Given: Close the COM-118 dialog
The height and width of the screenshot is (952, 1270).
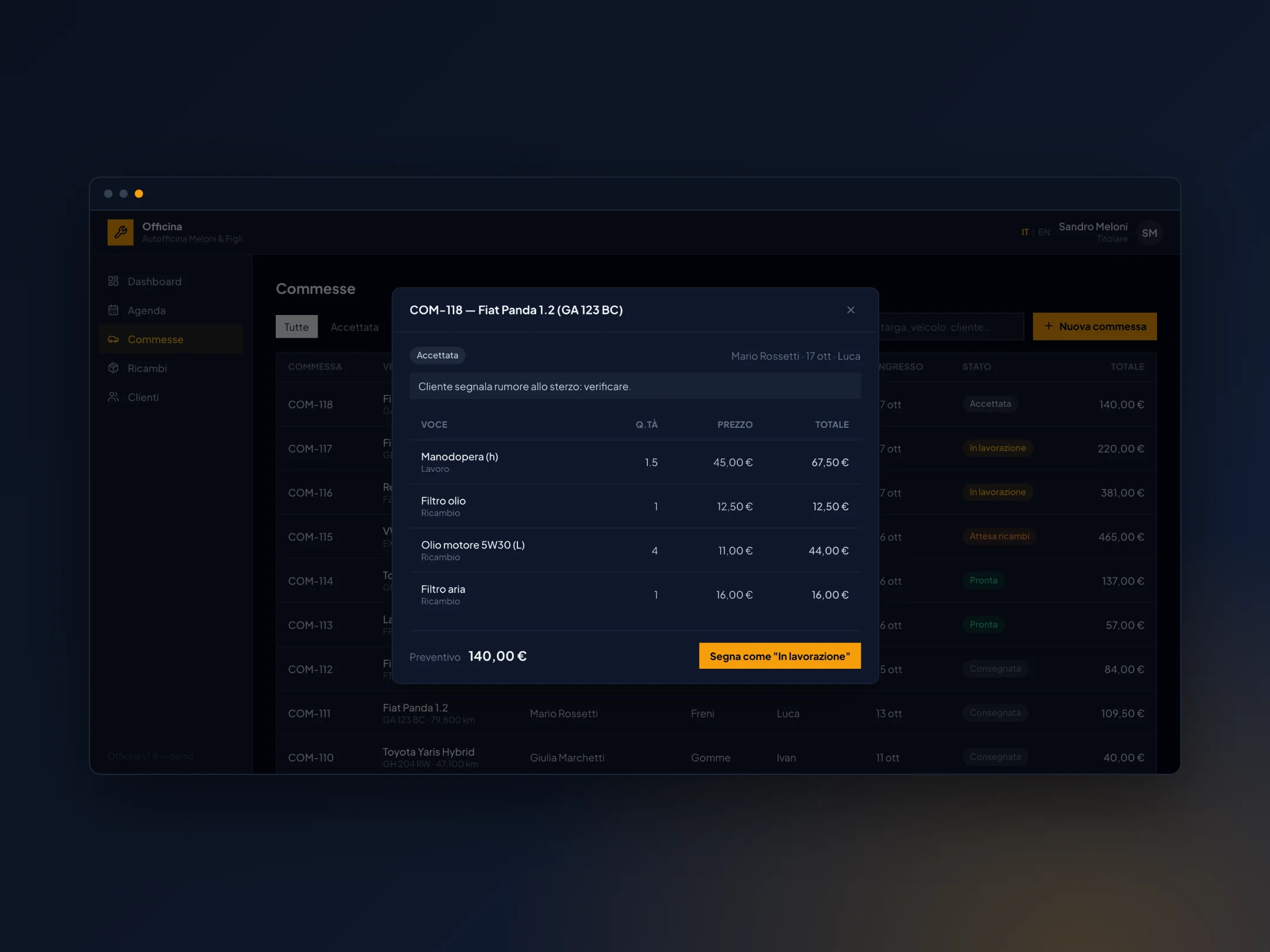Looking at the screenshot, I should click(850, 310).
